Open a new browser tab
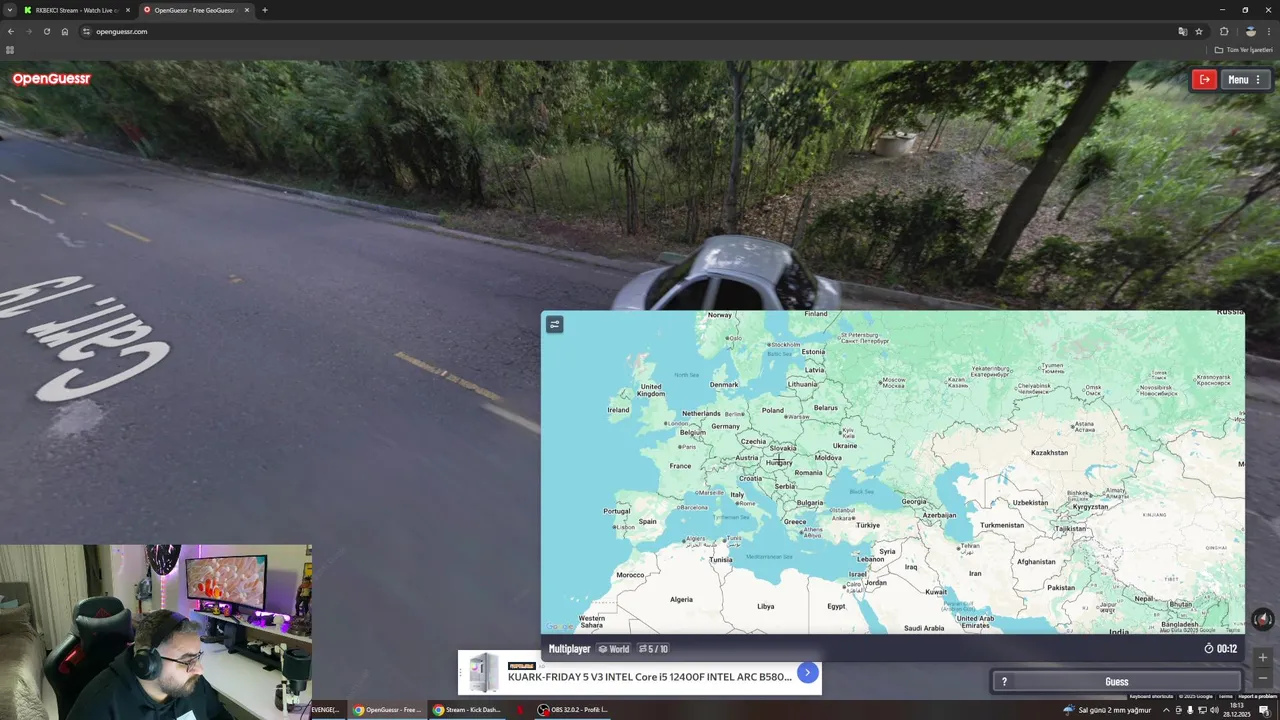 tap(265, 10)
